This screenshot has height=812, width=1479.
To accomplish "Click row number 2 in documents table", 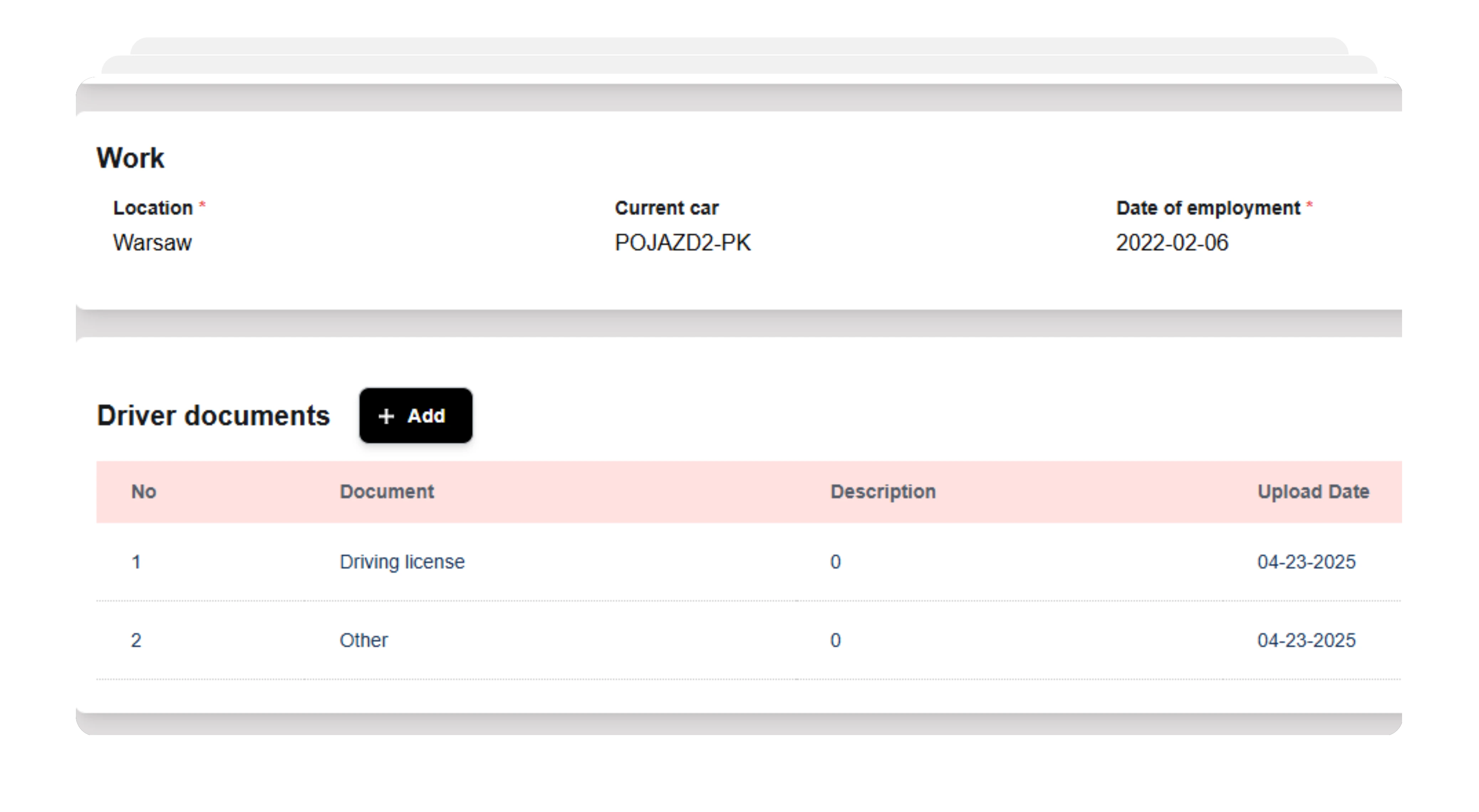I will click(x=136, y=640).
